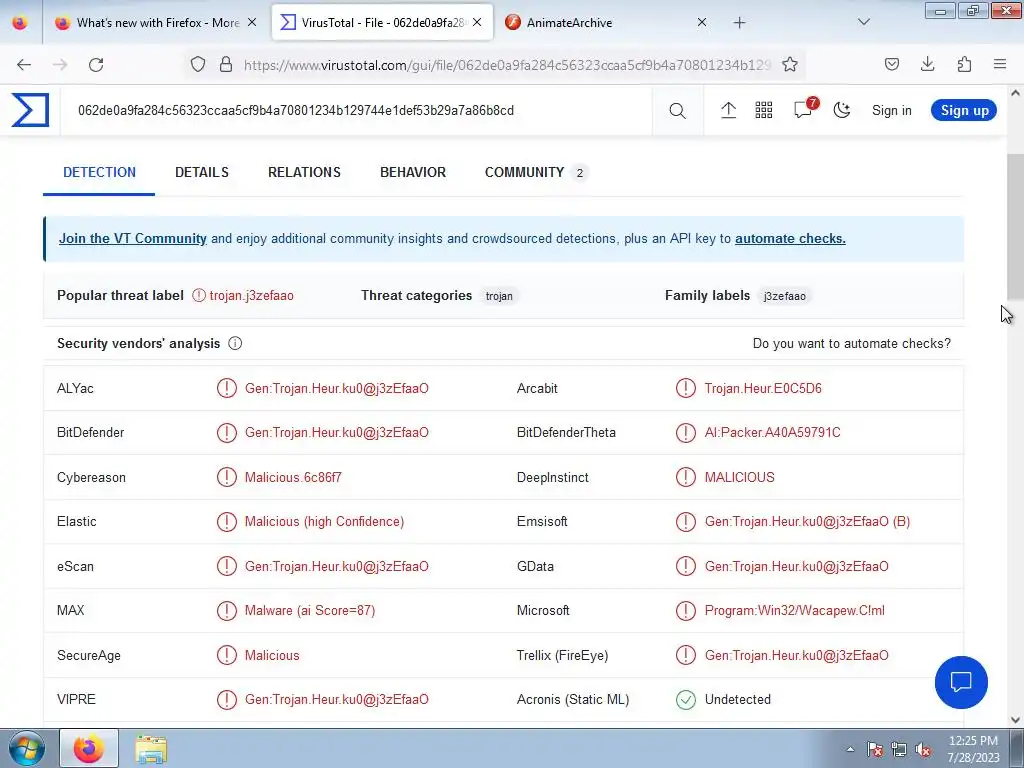Click the Firefox back arrow
This screenshot has height=768, width=1024.
[24, 65]
